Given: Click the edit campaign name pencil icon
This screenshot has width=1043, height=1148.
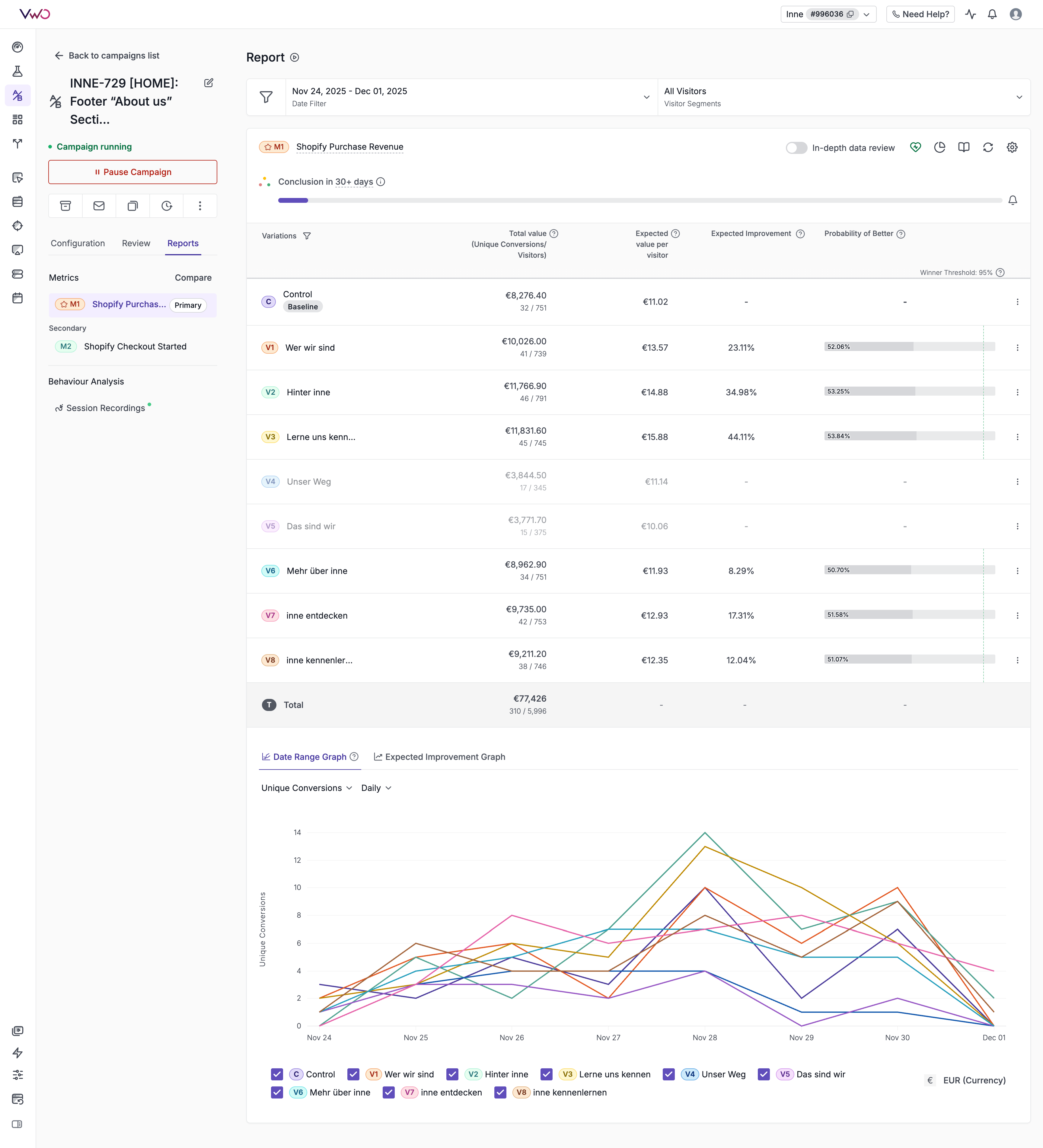Looking at the screenshot, I should click(209, 83).
